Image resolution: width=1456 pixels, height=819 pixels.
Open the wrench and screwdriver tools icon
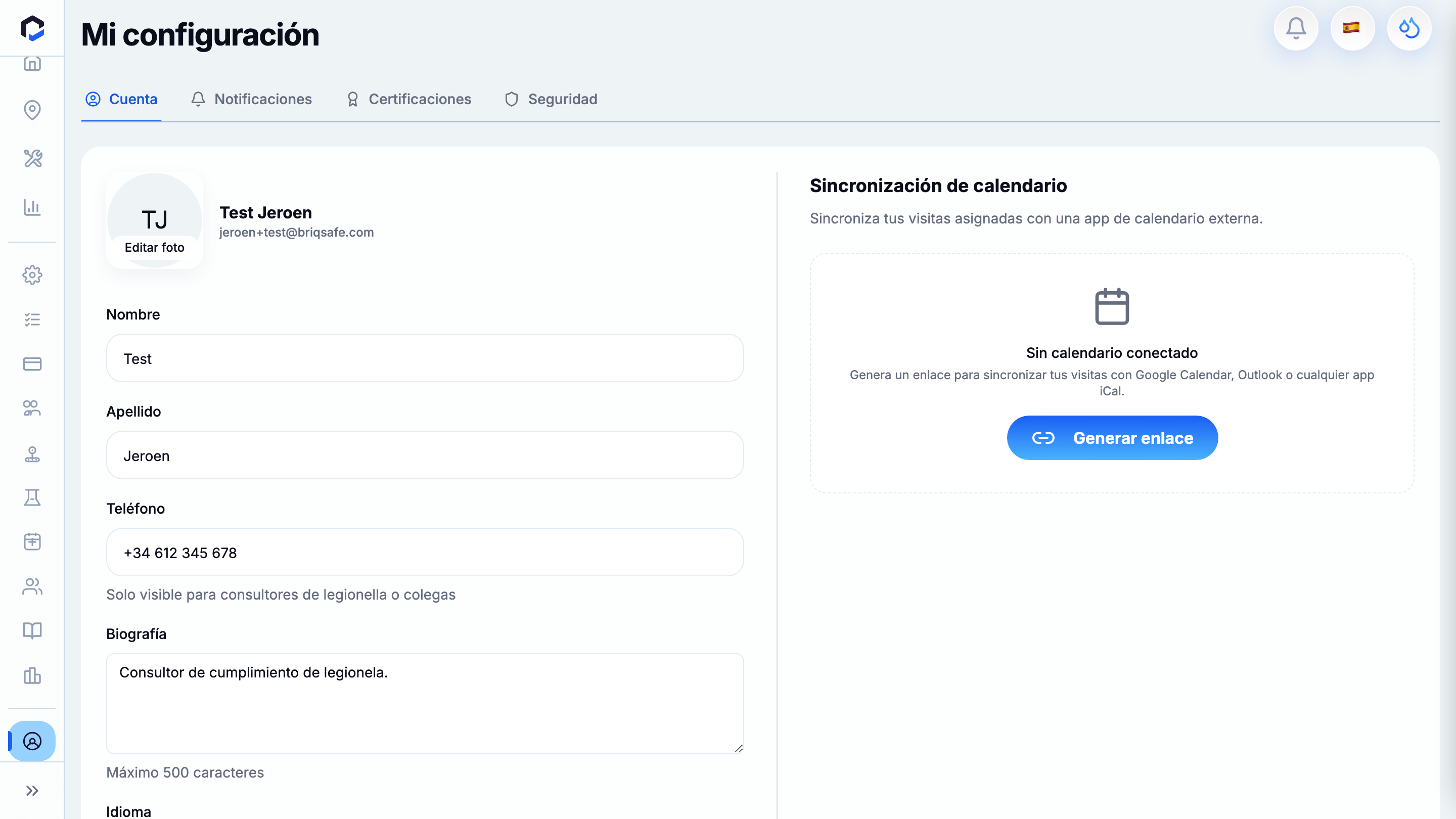pos(32,158)
